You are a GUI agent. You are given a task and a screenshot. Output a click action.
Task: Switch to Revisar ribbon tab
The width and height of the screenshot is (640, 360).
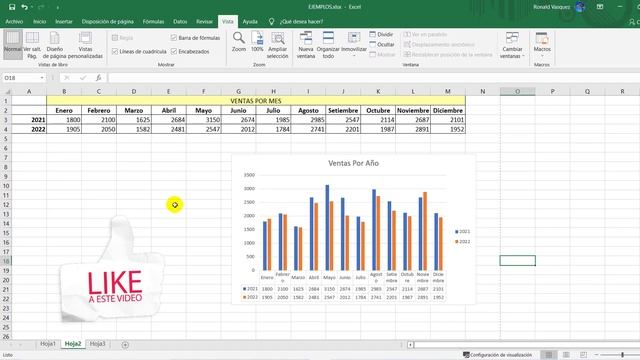(204, 22)
